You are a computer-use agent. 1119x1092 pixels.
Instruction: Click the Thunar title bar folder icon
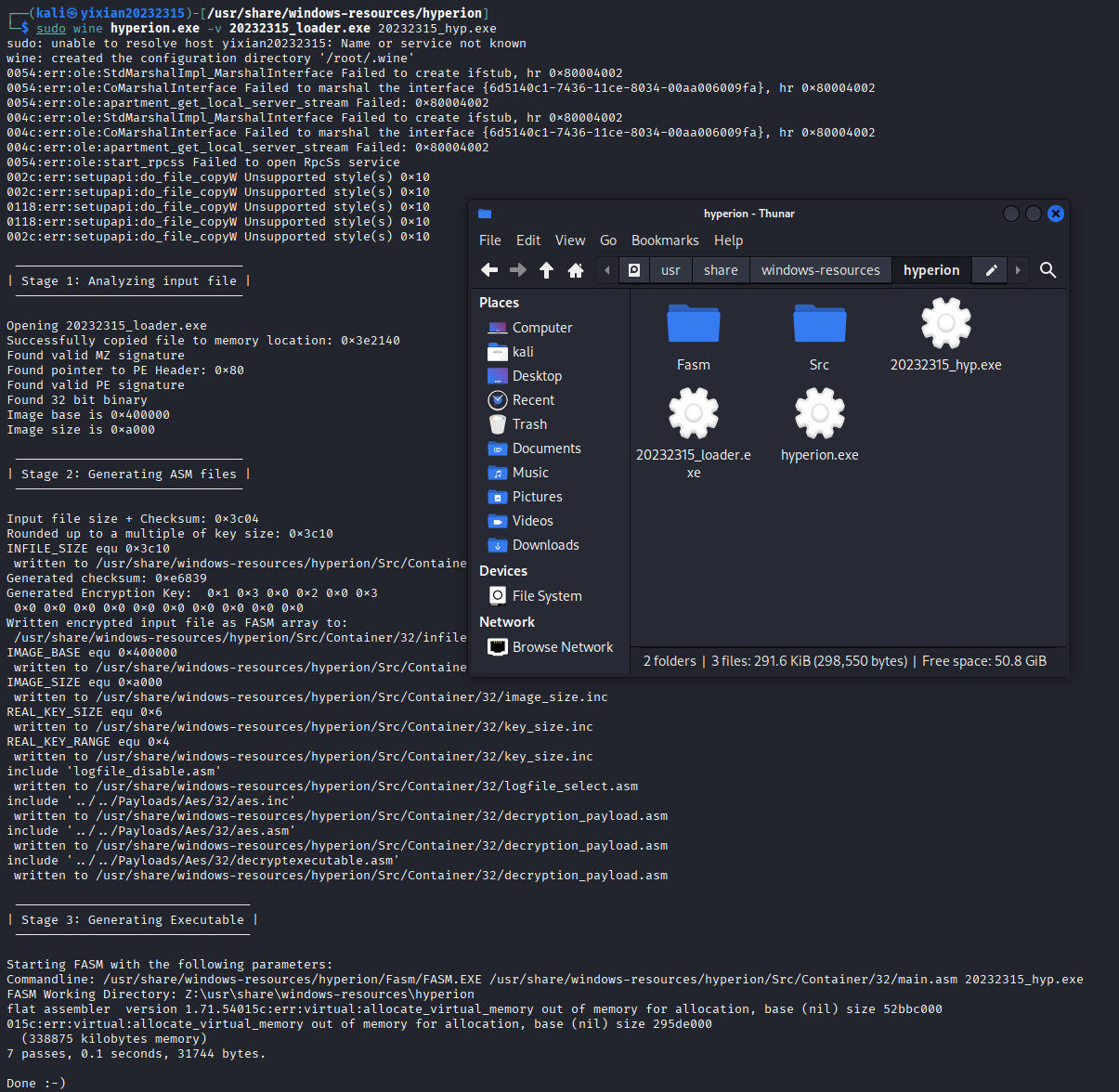point(485,214)
